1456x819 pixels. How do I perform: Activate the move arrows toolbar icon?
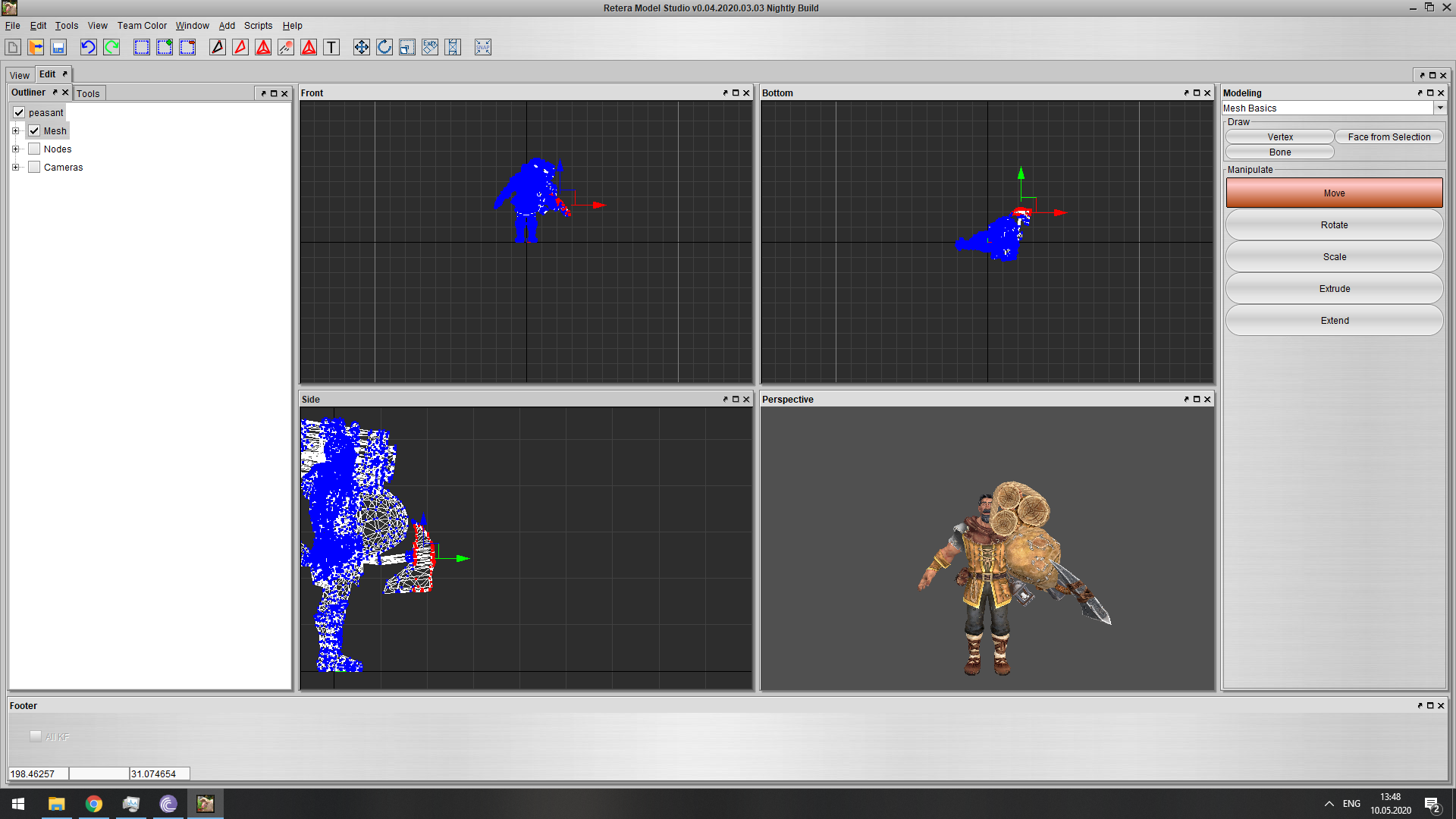click(362, 47)
